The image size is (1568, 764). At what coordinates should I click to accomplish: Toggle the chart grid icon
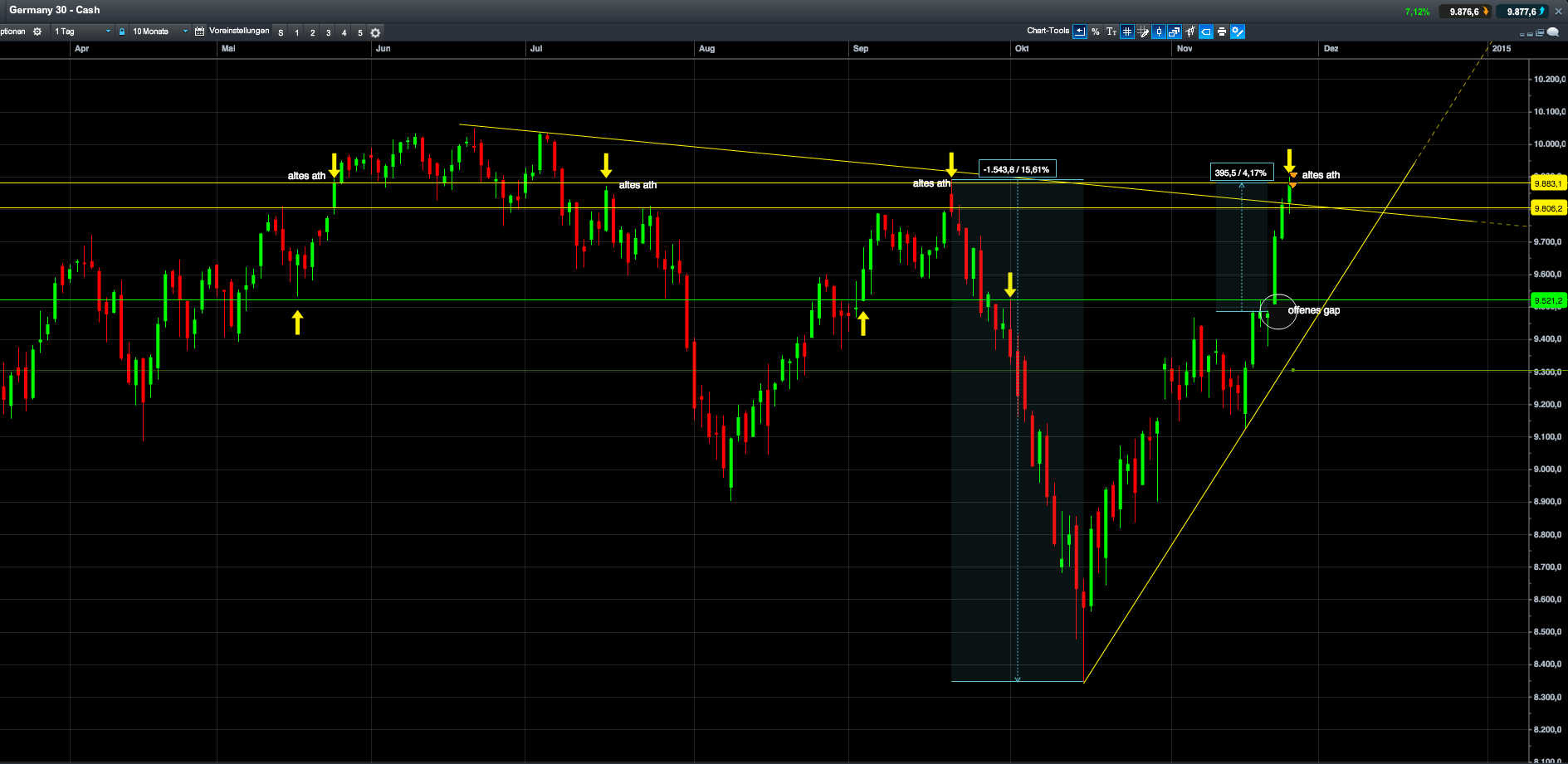[1127, 32]
